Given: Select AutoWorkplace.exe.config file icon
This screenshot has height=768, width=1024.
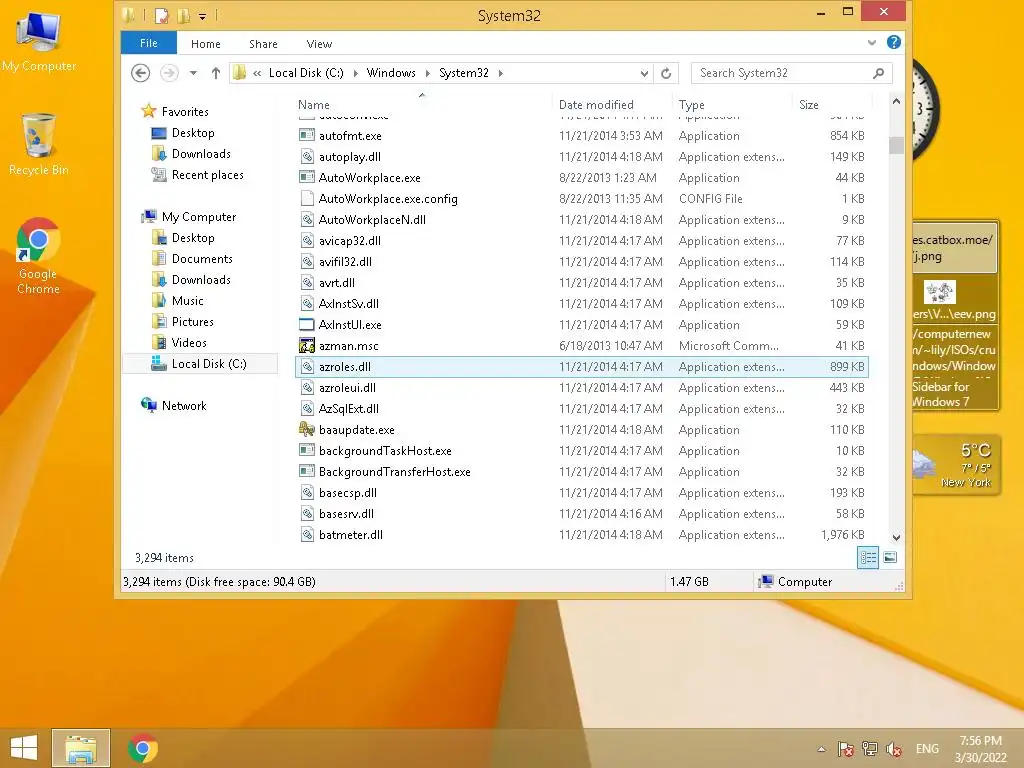Looking at the screenshot, I should 307,198.
